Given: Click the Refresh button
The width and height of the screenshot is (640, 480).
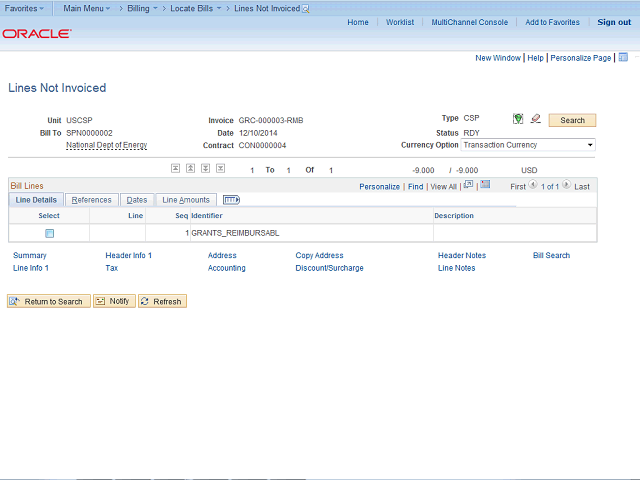Looking at the screenshot, I should pyautogui.click(x=162, y=301).
